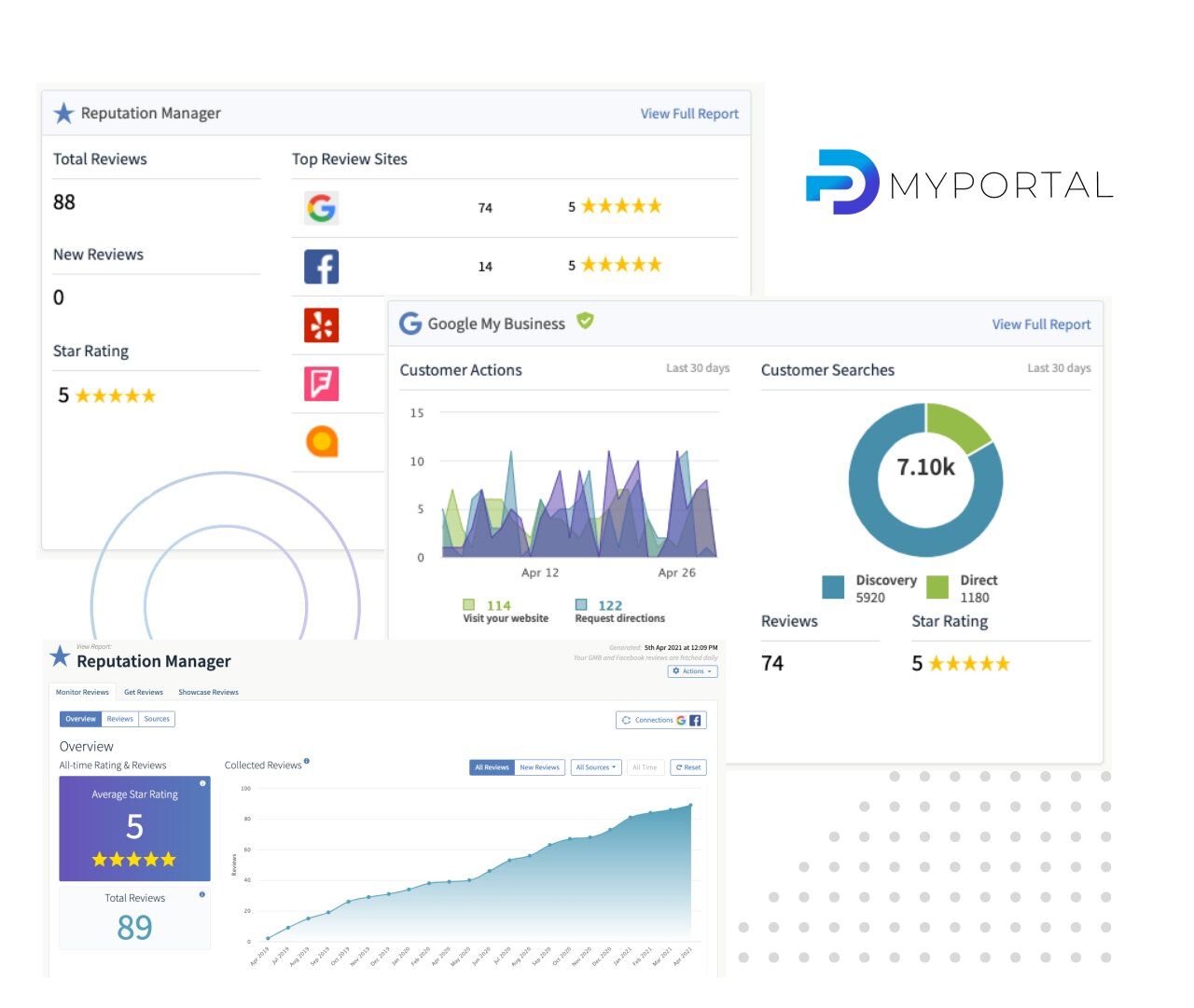Click the 114 Visit your website count
Viewport: 1194px width, 1008px height.
point(499,605)
